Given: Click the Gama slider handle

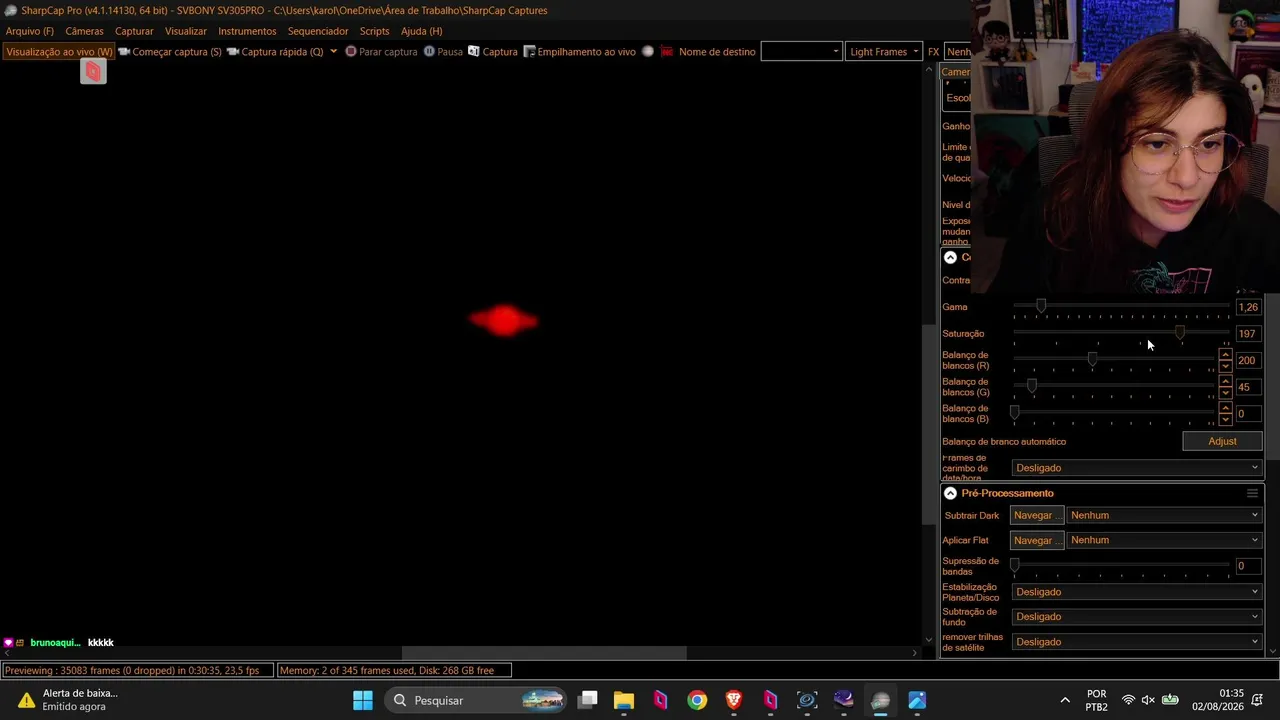Looking at the screenshot, I should [1041, 306].
